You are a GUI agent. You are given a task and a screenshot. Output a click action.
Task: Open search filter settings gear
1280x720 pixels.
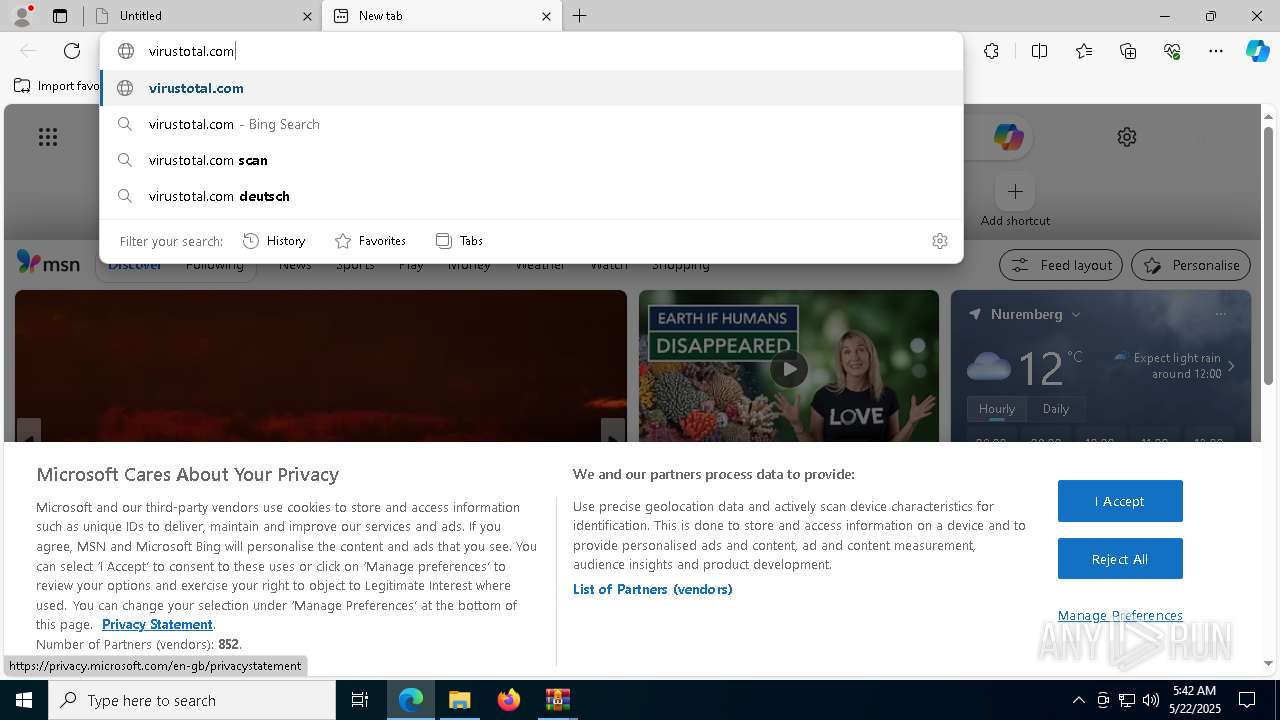click(940, 241)
